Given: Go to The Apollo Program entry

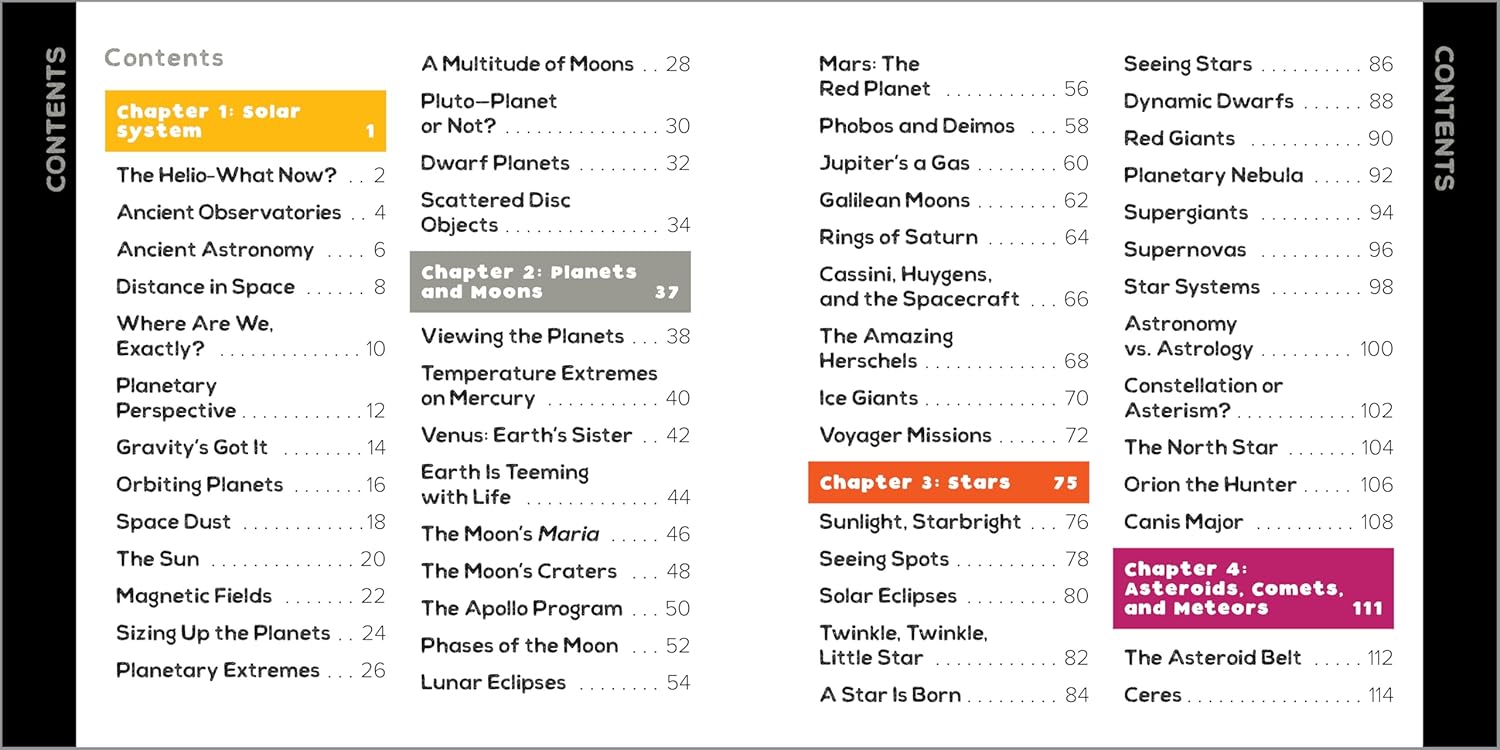Looking at the screenshot, I should [x=555, y=608].
